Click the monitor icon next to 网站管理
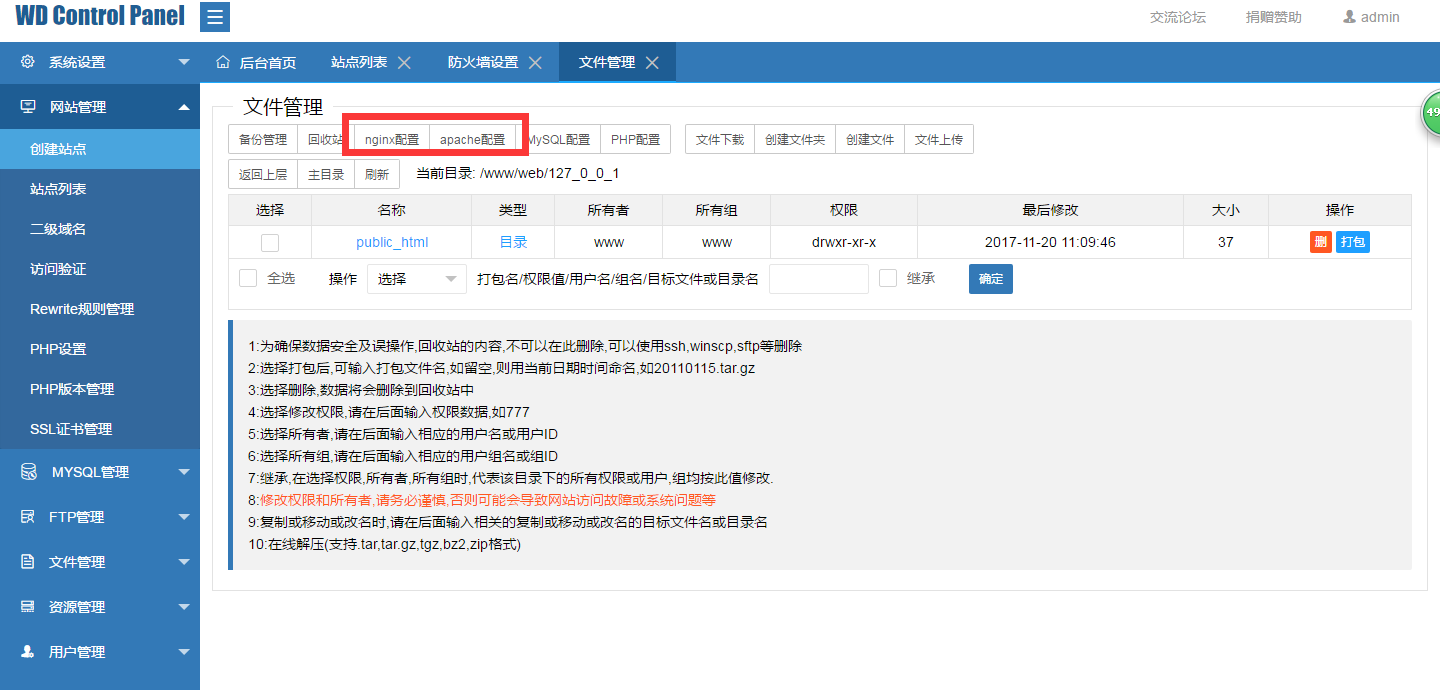The image size is (1440, 690). pos(26,107)
